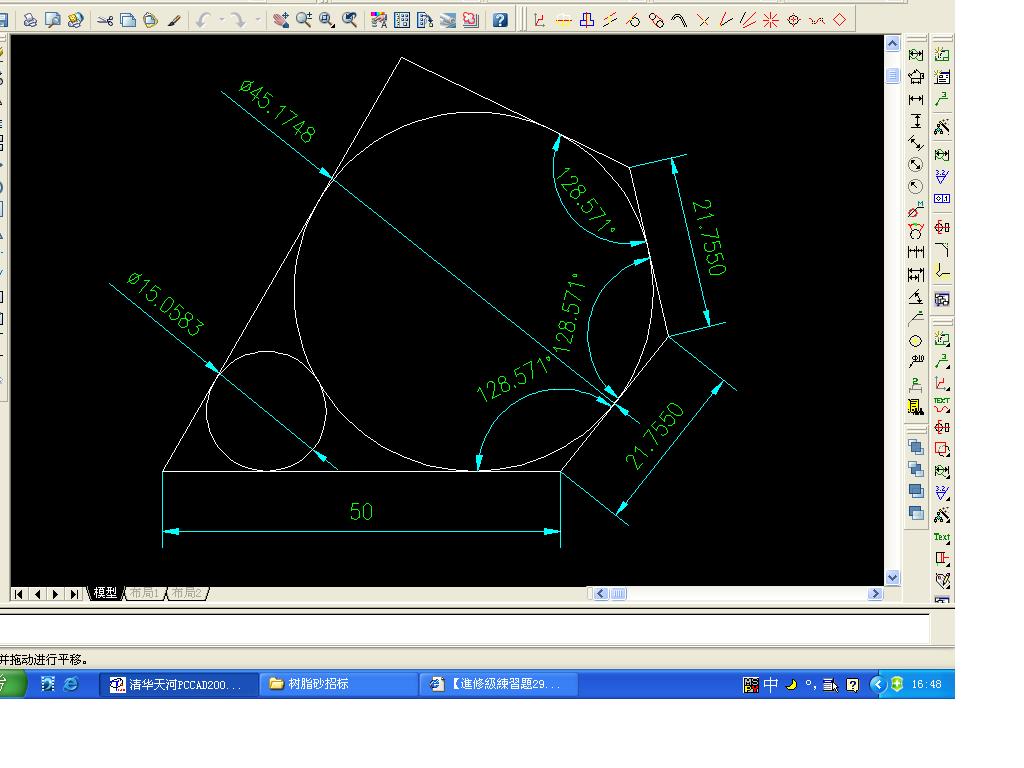Screen dimensions: 1024x768
Task: Switch to the 布局2 layout tab
Action: pos(187,593)
